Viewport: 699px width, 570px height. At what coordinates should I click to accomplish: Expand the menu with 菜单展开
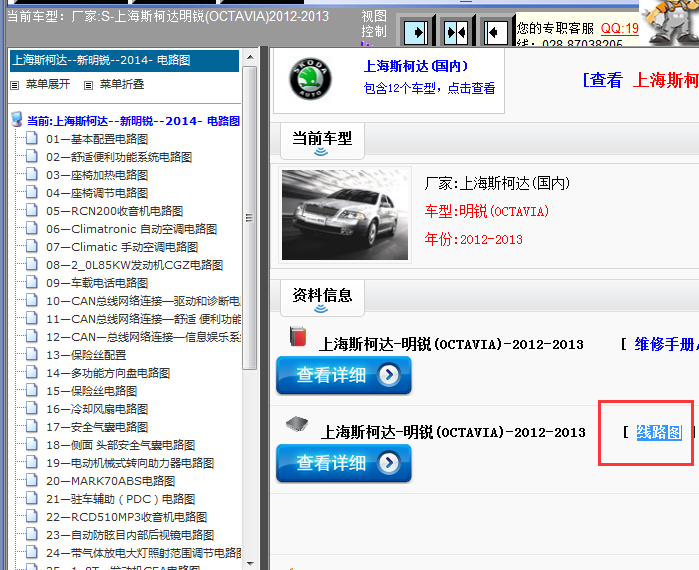[48, 84]
